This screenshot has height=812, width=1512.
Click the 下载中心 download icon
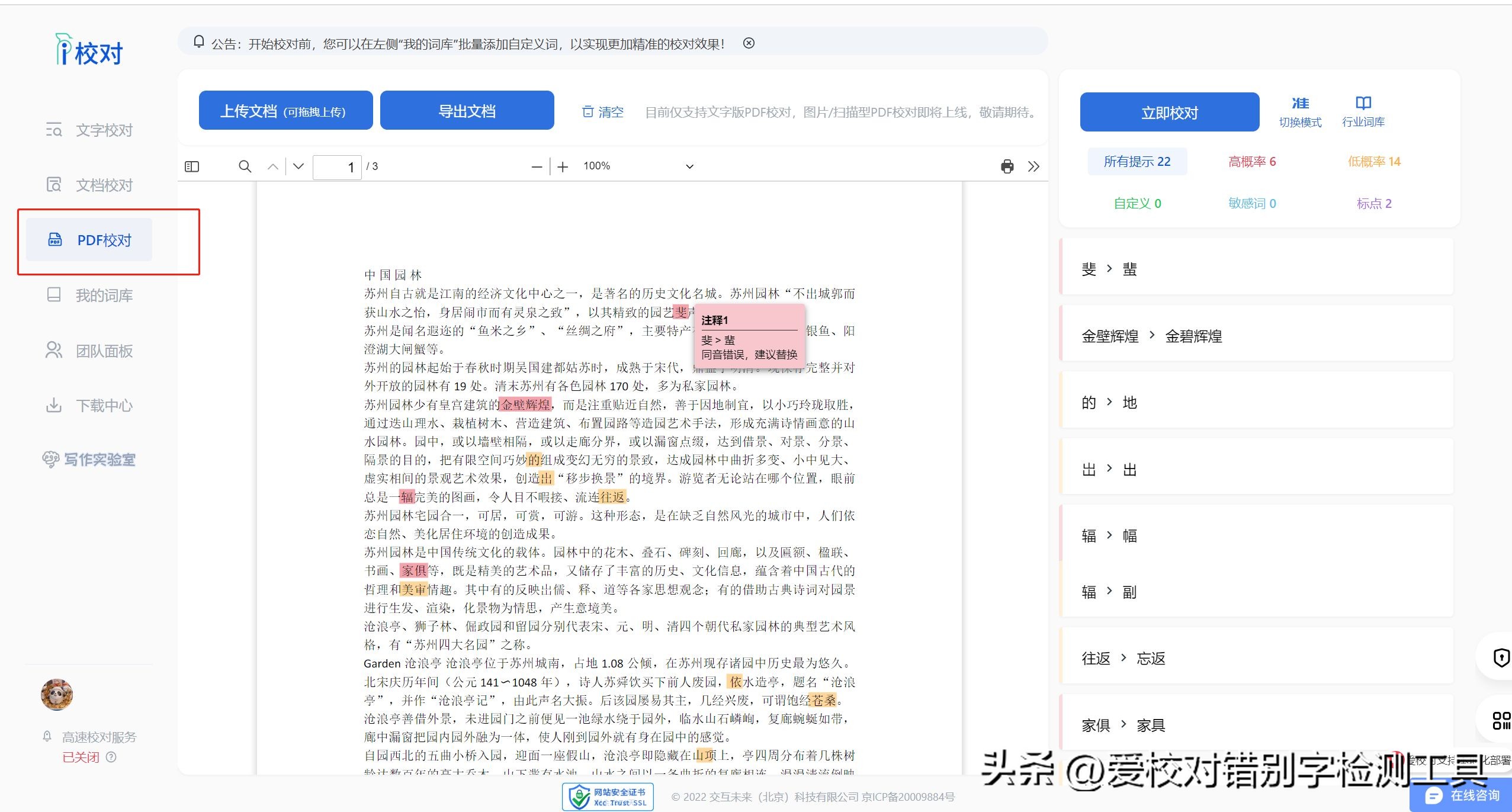54,405
